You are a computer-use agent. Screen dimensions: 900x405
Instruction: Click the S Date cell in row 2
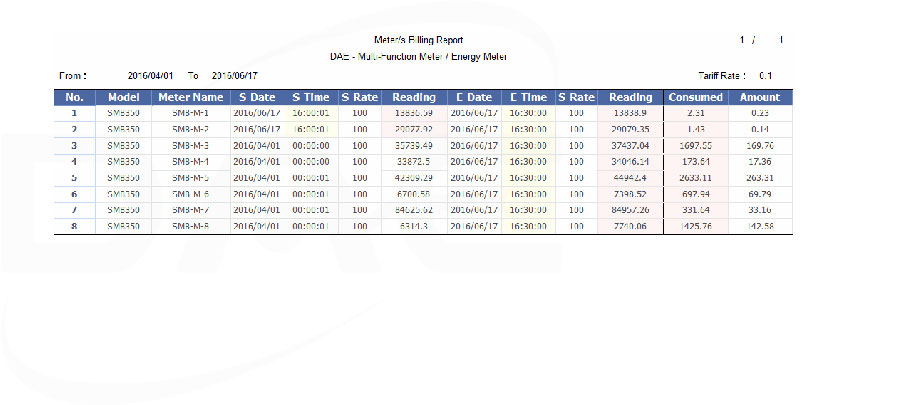tap(257, 129)
